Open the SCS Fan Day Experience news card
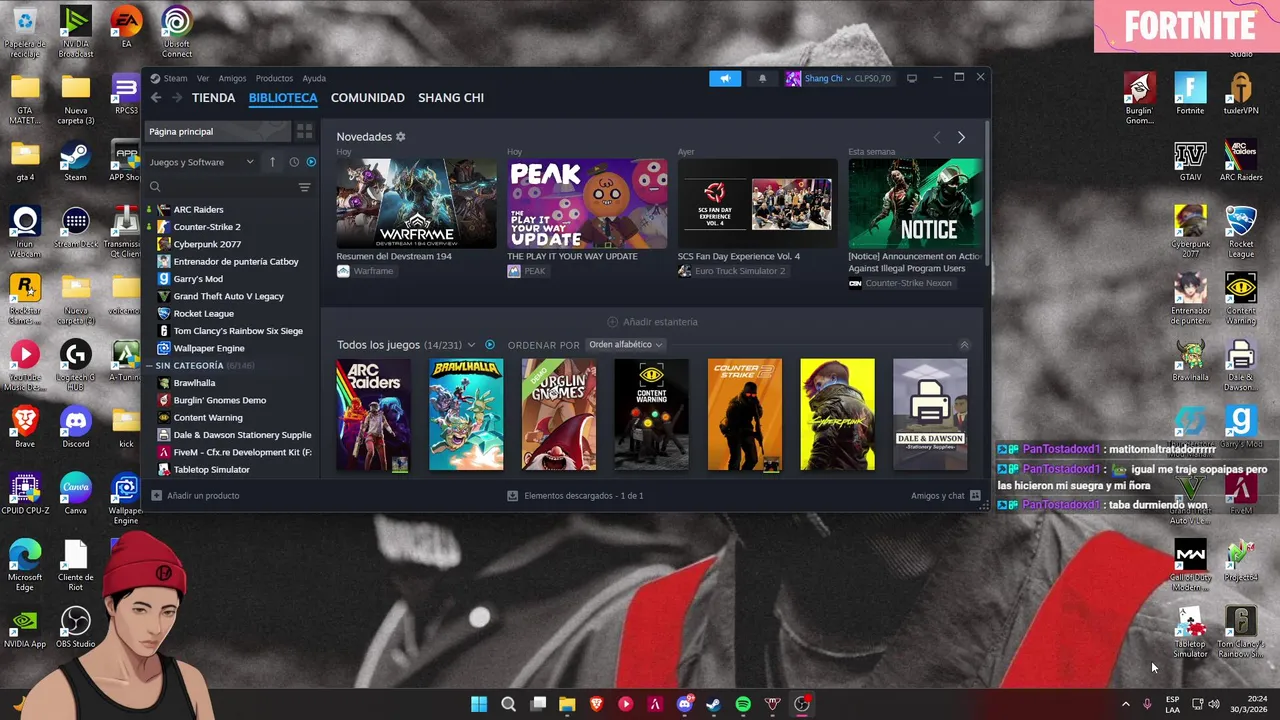The height and width of the screenshot is (720, 1280). coord(758,204)
